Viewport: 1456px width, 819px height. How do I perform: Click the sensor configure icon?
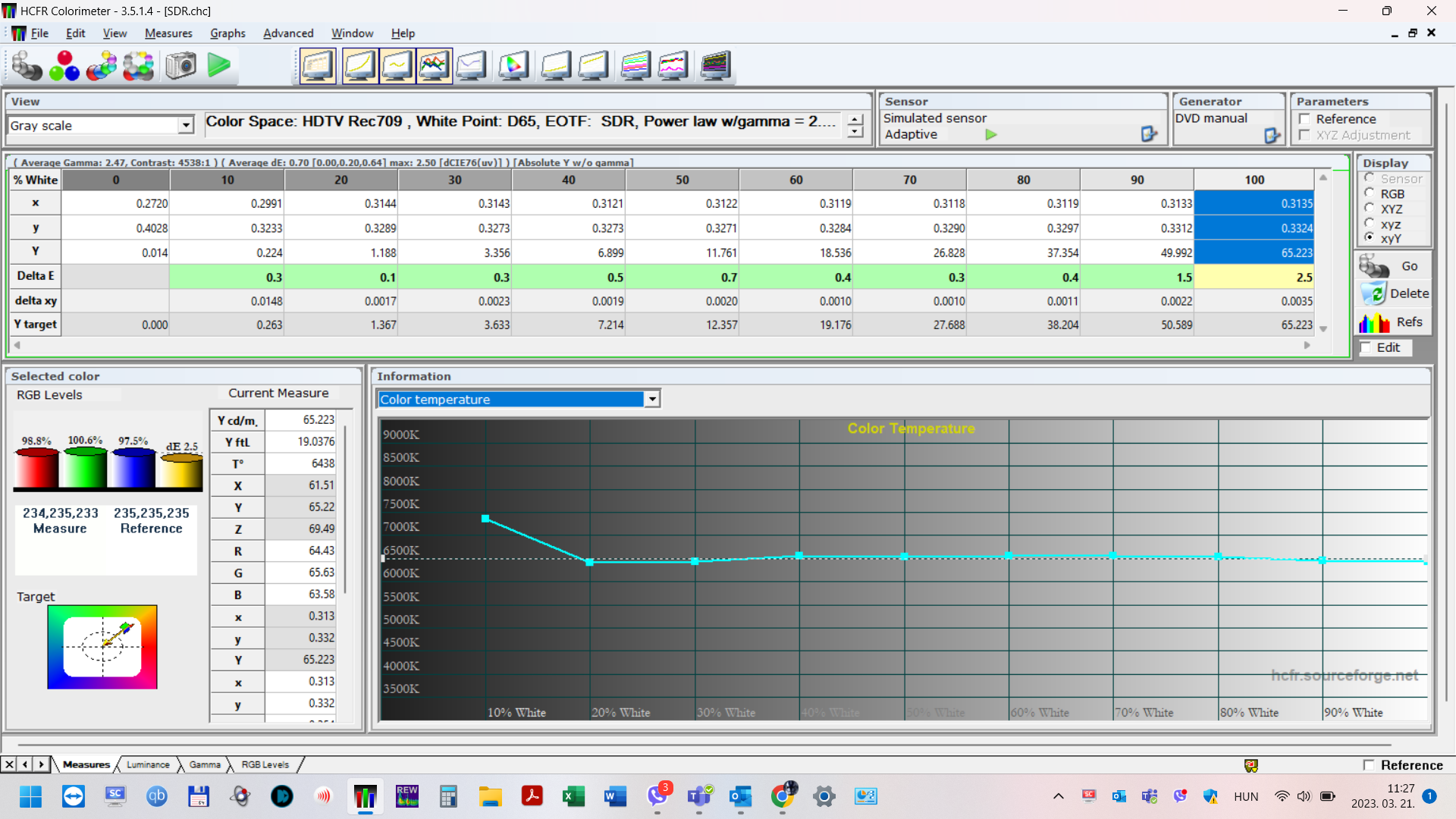(x=1149, y=134)
